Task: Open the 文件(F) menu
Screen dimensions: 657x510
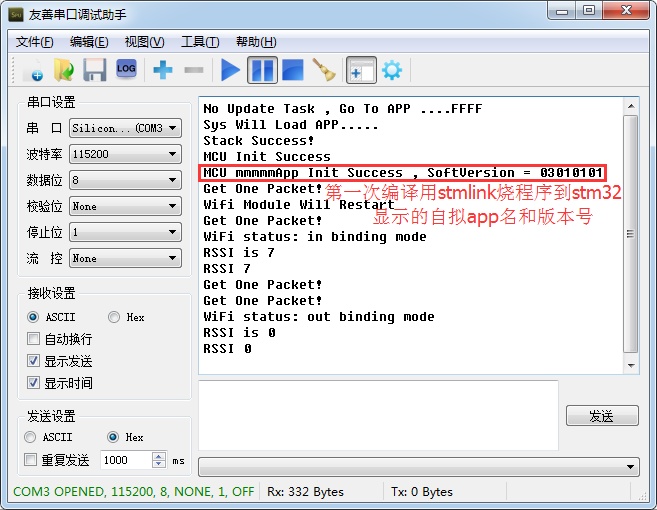Action: pos(35,41)
